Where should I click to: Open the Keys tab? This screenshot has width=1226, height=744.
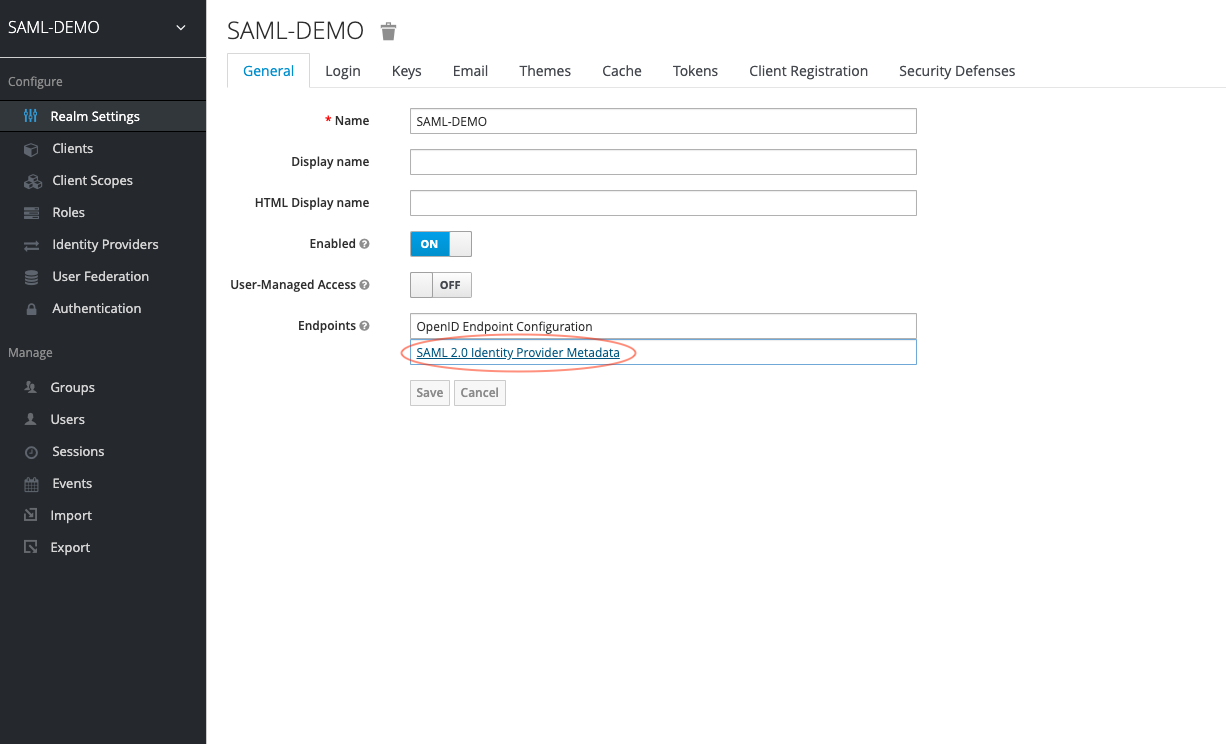407,71
